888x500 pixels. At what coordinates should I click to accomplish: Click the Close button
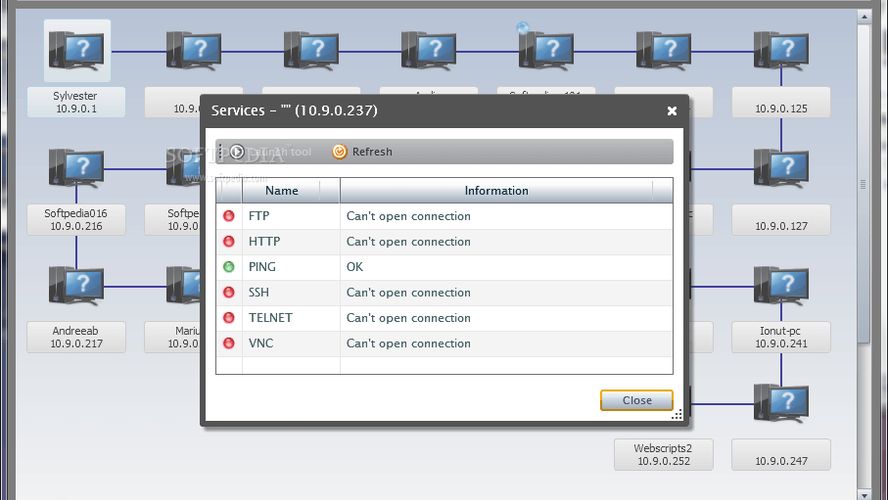(637, 400)
